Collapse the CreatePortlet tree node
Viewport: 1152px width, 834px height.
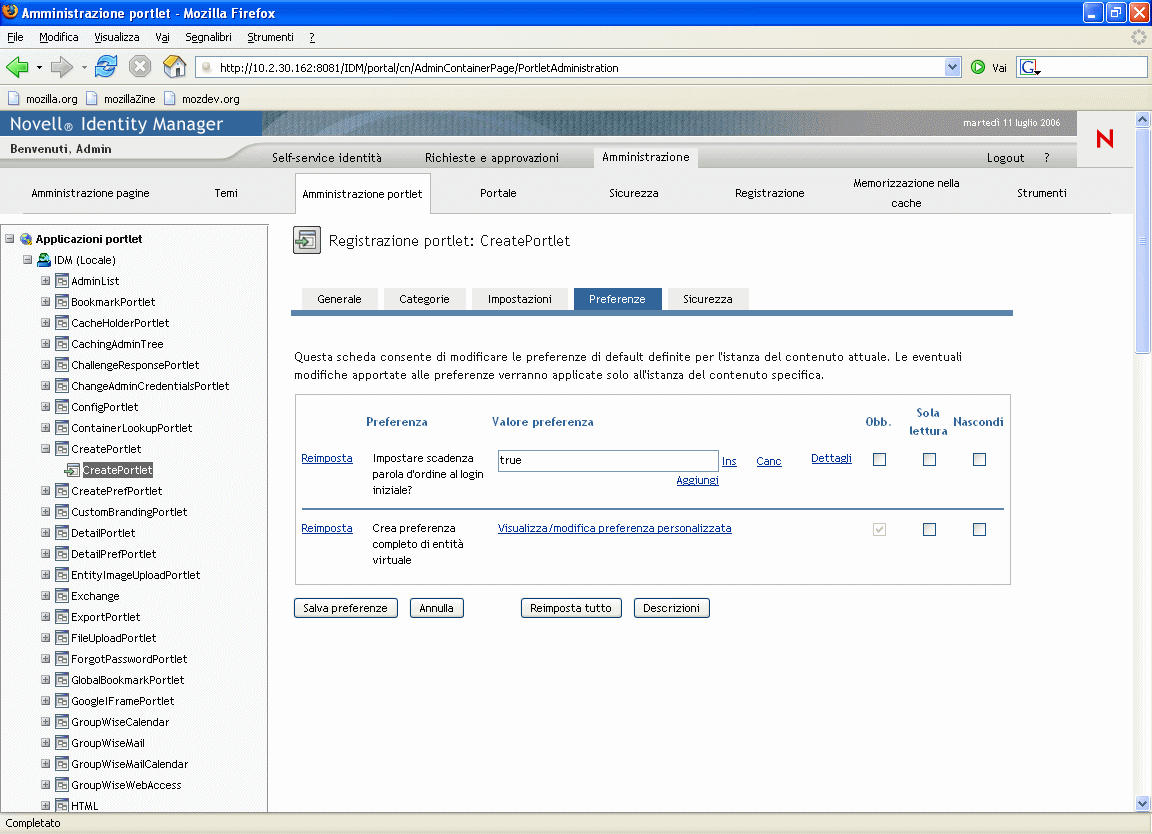pos(46,448)
